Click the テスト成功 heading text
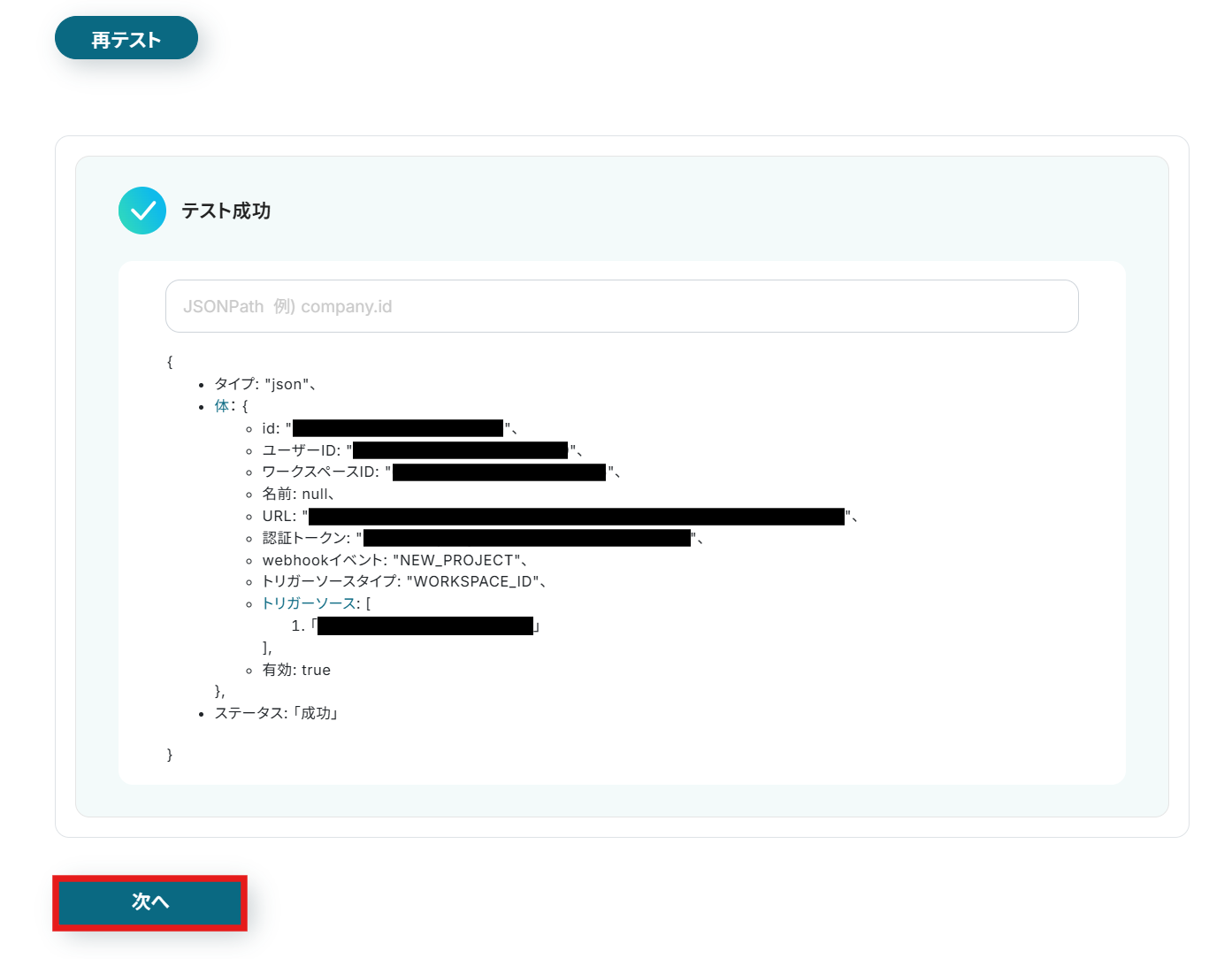 click(x=226, y=211)
